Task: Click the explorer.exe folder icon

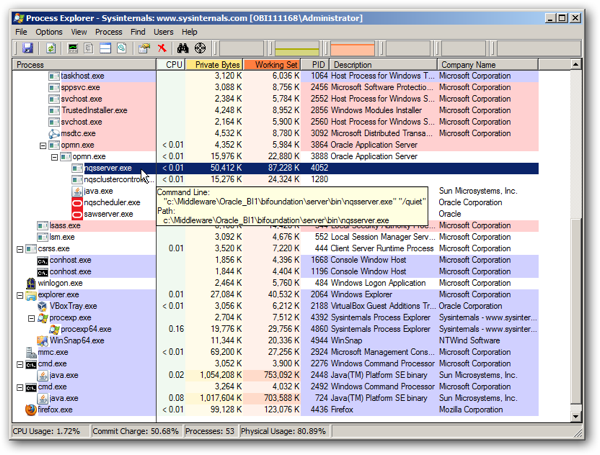Action: (x=31, y=295)
